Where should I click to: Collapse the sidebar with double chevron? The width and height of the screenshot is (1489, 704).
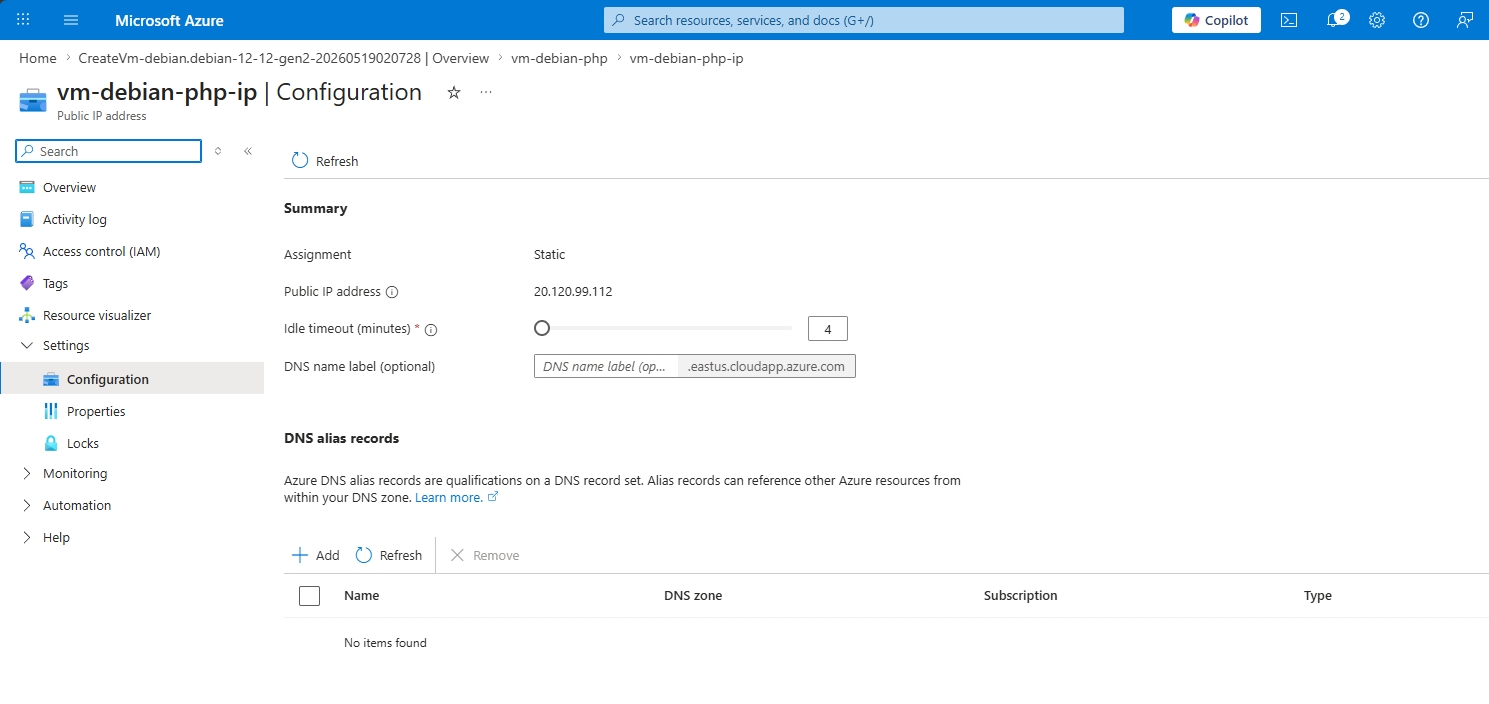pos(248,151)
